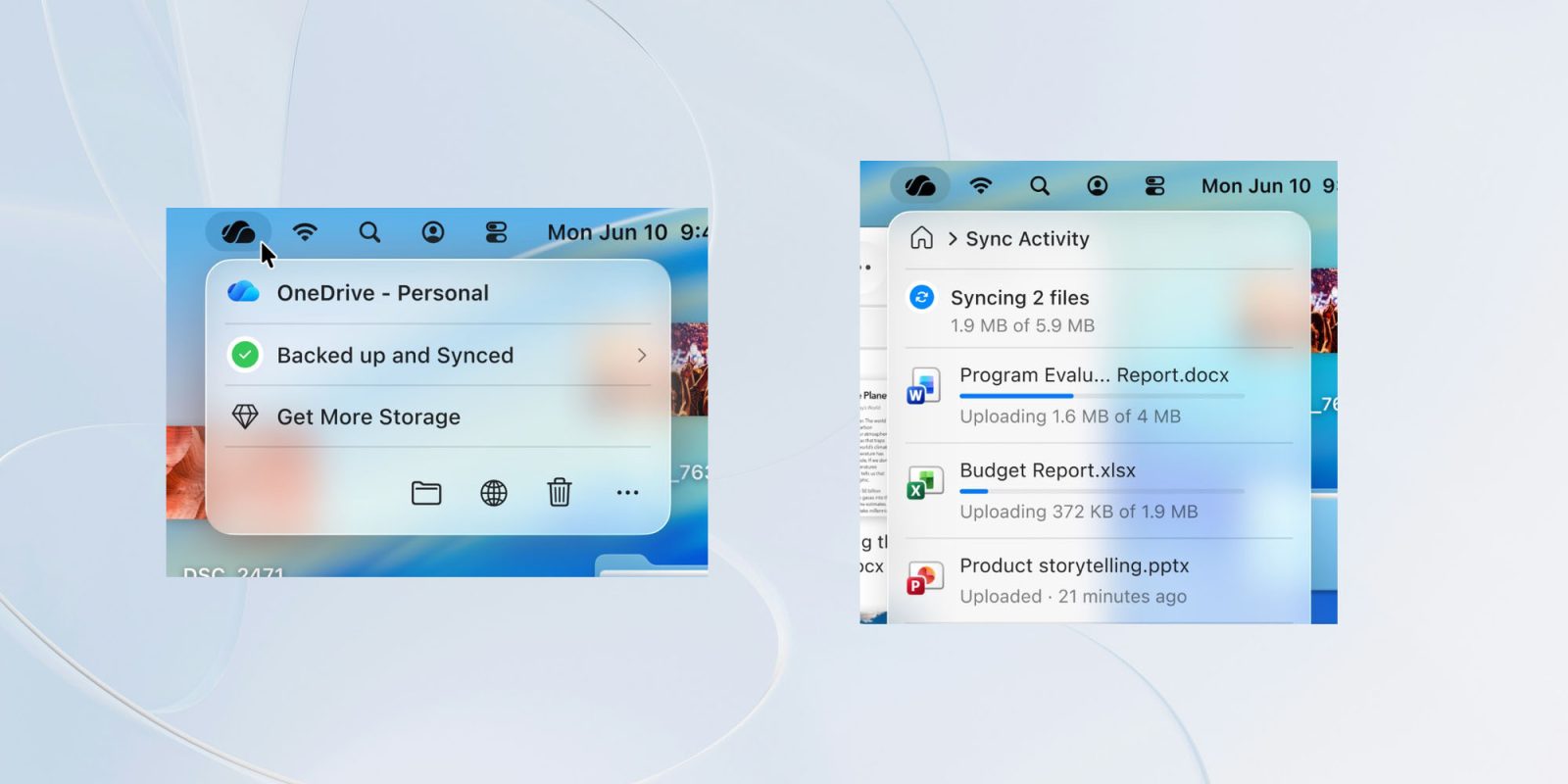The height and width of the screenshot is (784, 1568).
Task: Click the Program Evalu... Report.docx upload progress bar
Action: (x=1101, y=396)
